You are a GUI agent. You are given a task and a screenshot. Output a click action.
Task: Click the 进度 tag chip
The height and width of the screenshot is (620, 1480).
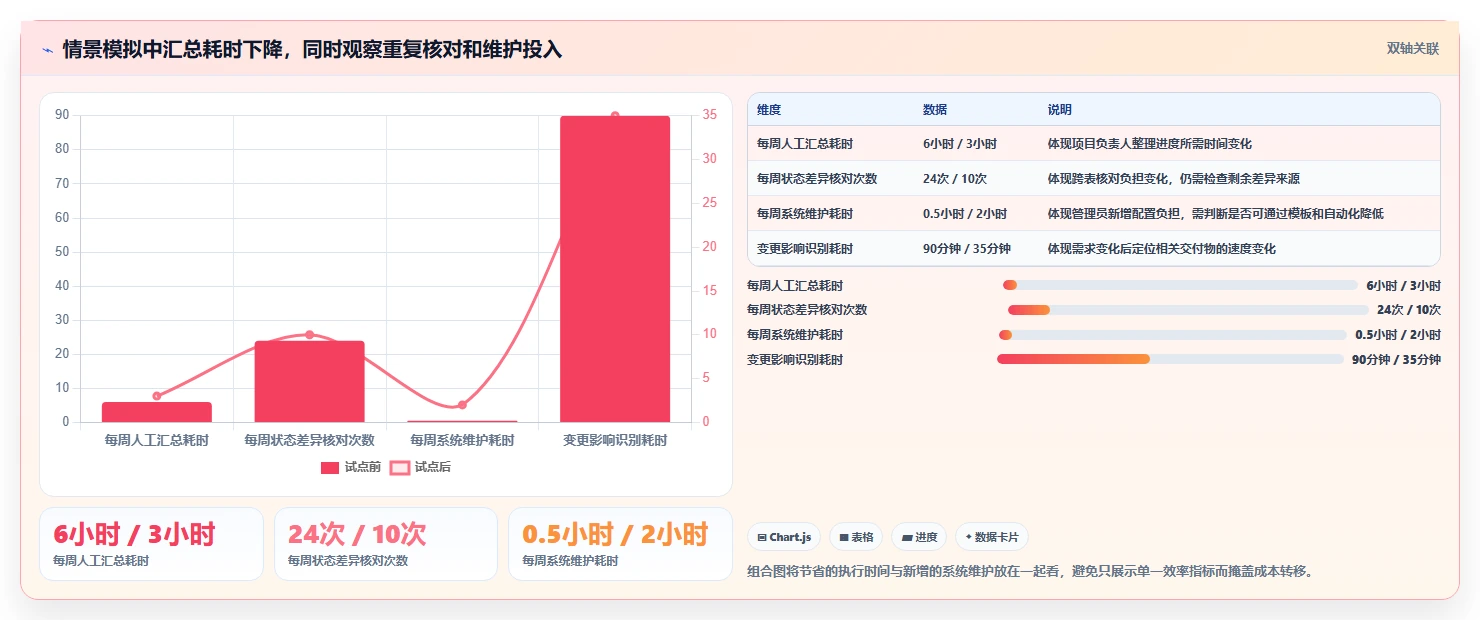click(x=919, y=537)
